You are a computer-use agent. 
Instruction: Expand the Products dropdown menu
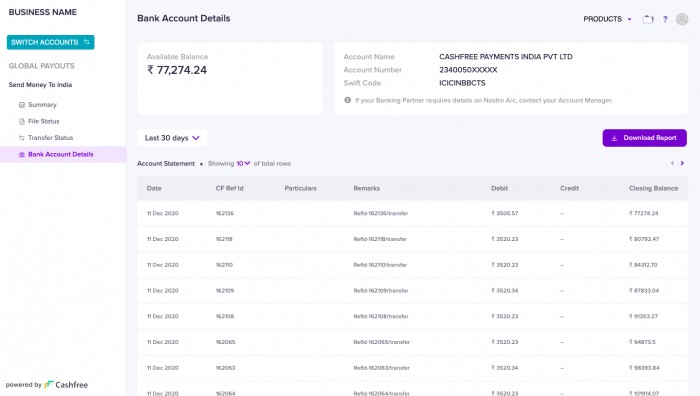coord(607,19)
